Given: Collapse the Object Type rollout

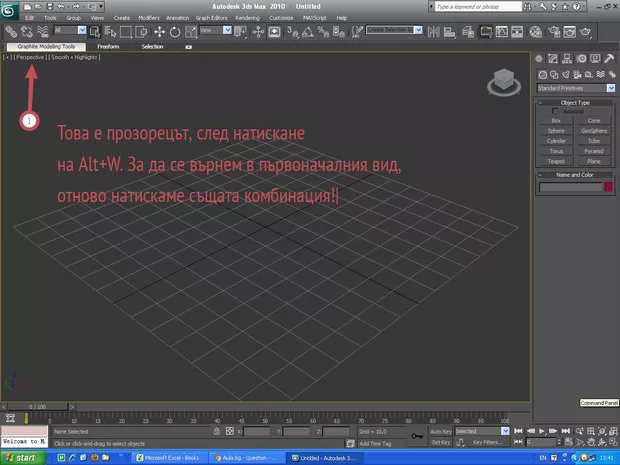Looking at the screenshot, I should pos(576,102).
